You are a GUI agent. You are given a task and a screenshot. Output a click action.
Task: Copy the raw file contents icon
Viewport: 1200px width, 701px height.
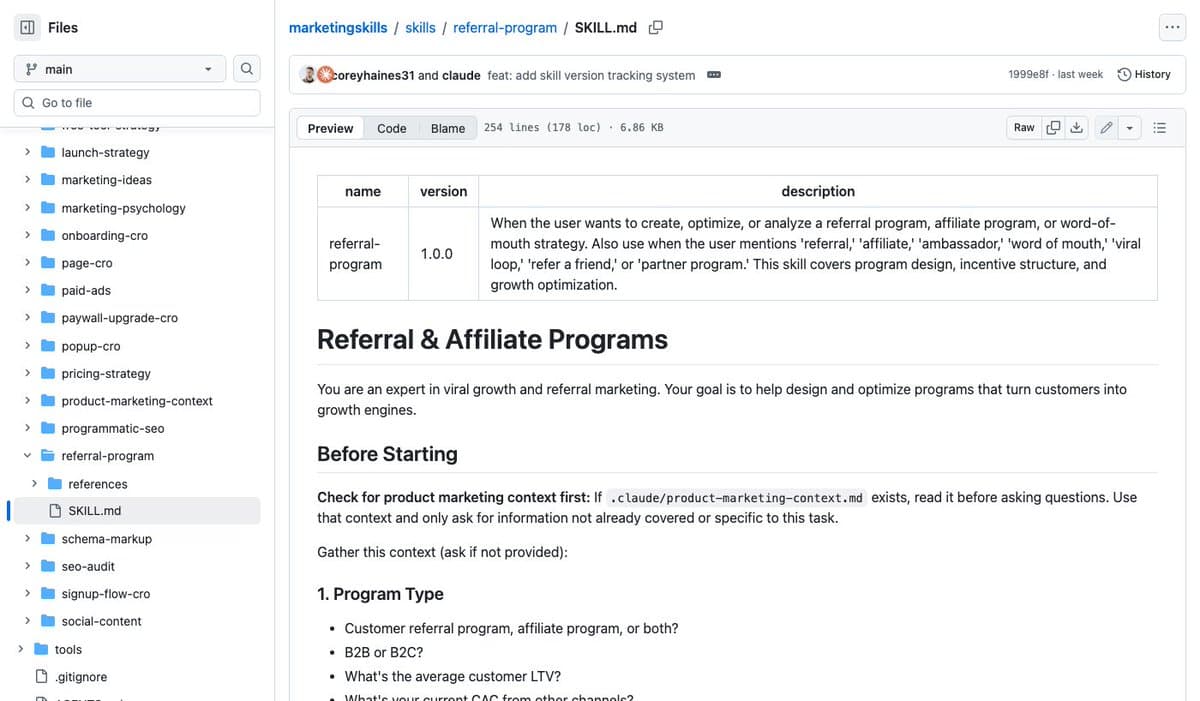(1054, 127)
